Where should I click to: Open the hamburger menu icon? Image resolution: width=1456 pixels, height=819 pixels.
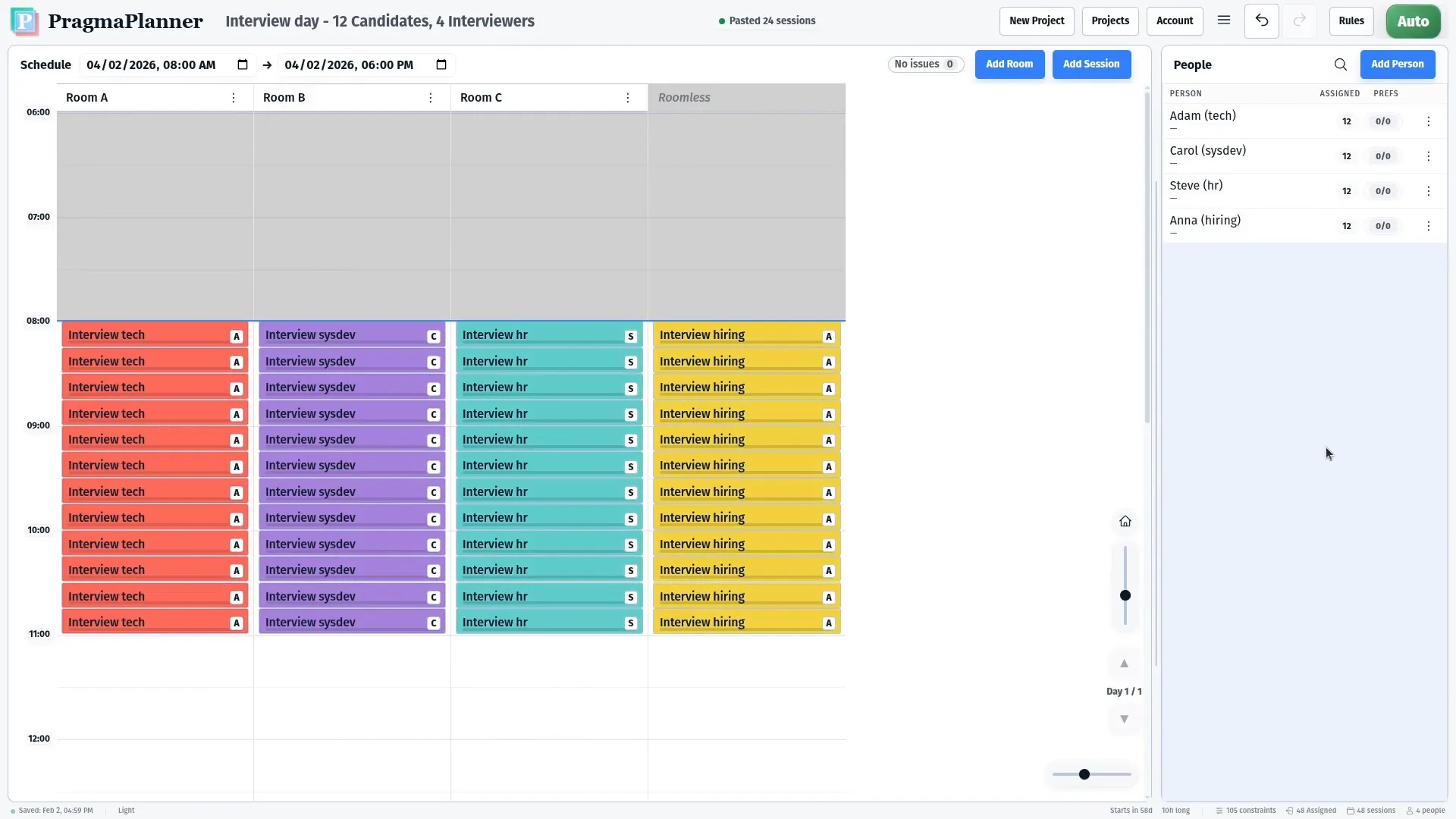click(1223, 20)
